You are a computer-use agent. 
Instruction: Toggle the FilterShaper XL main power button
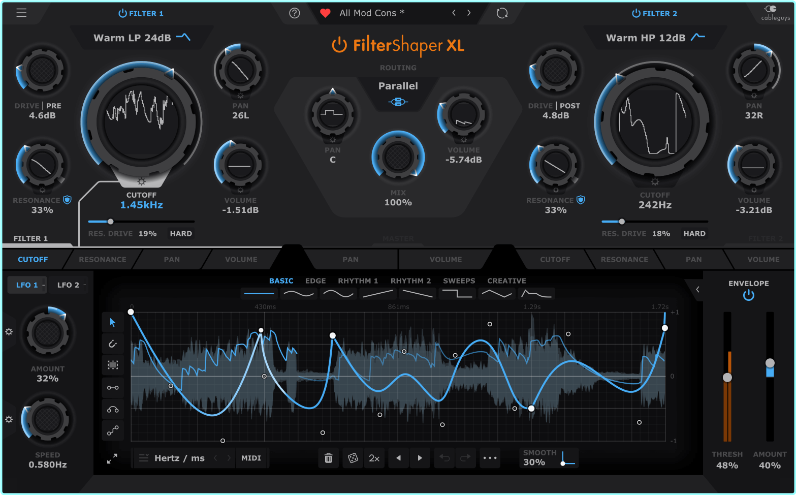pyautogui.click(x=339, y=45)
